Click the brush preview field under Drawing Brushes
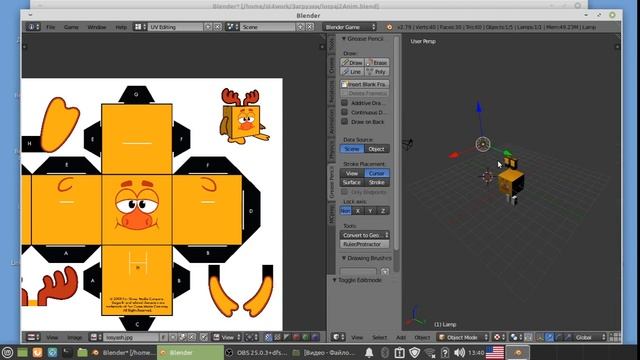Viewport: 640px width, 360px height. pyautogui.click(x=358, y=271)
